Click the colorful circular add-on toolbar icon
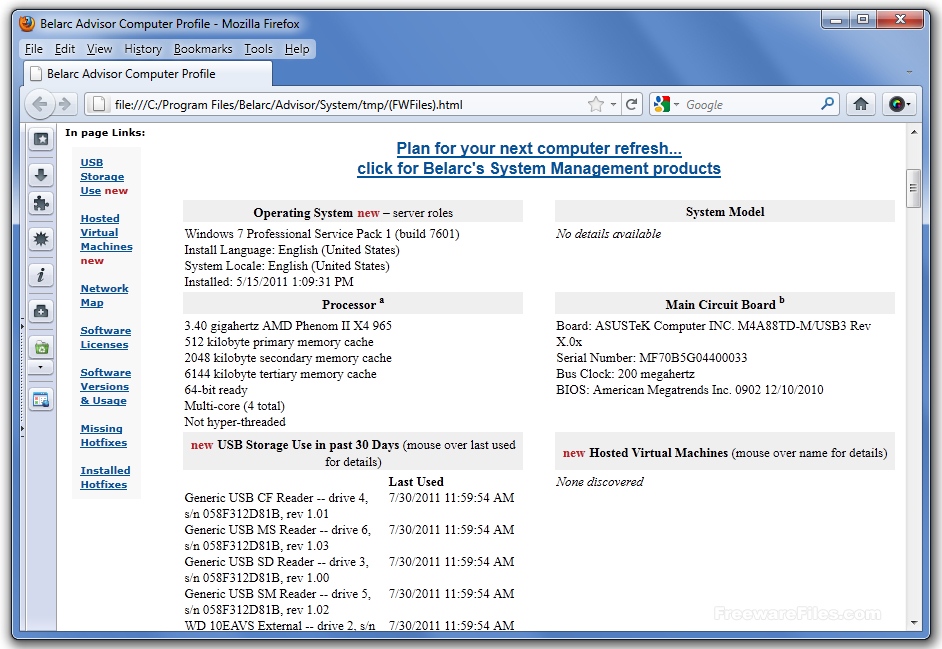Viewport: 942px width, 649px height. [897, 105]
